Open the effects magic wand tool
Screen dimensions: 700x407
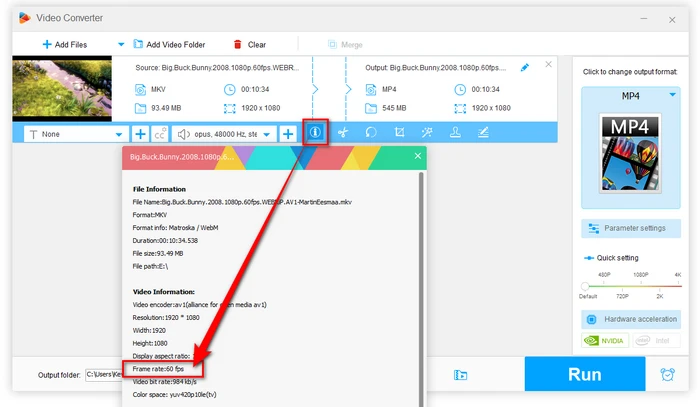427,133
